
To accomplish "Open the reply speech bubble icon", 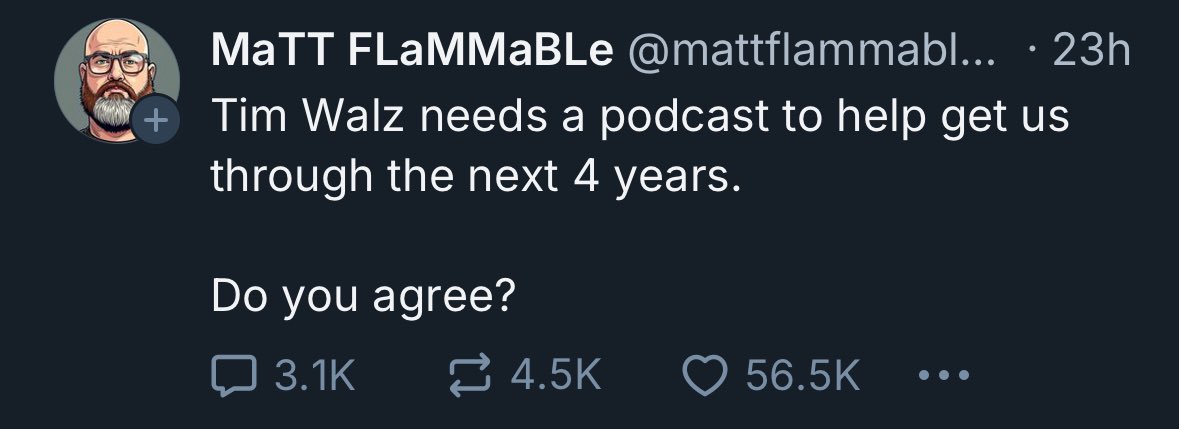I will tap(234, 376).
